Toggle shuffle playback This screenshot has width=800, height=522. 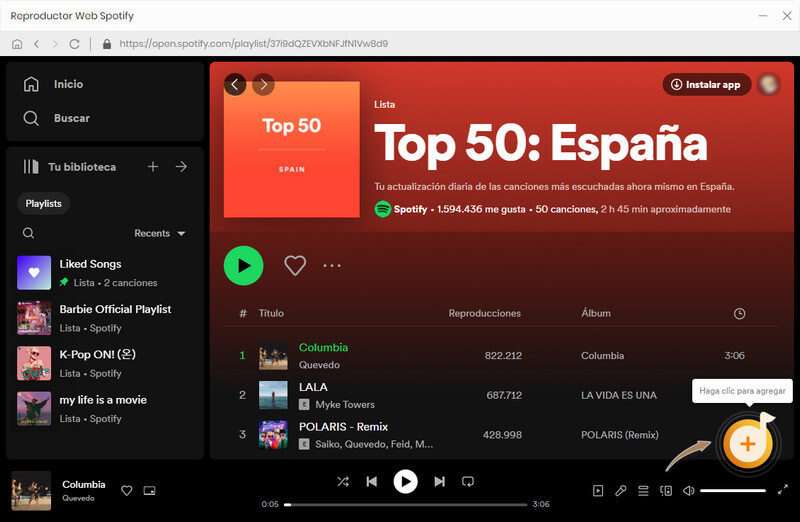pos(343,482)
